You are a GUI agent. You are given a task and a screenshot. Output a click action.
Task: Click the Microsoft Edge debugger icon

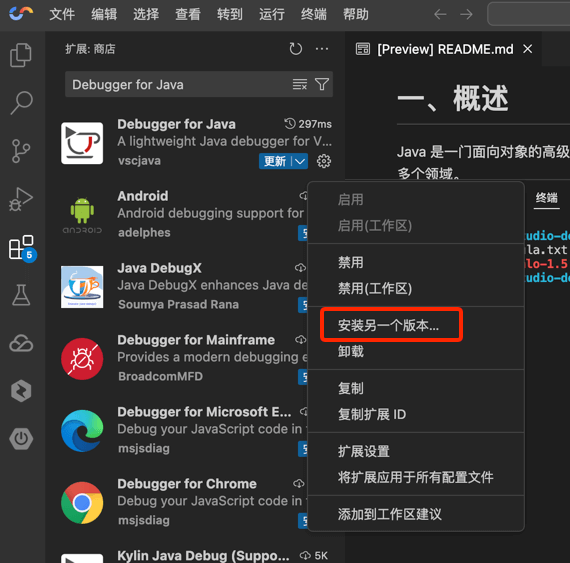[x=82, y=431]
